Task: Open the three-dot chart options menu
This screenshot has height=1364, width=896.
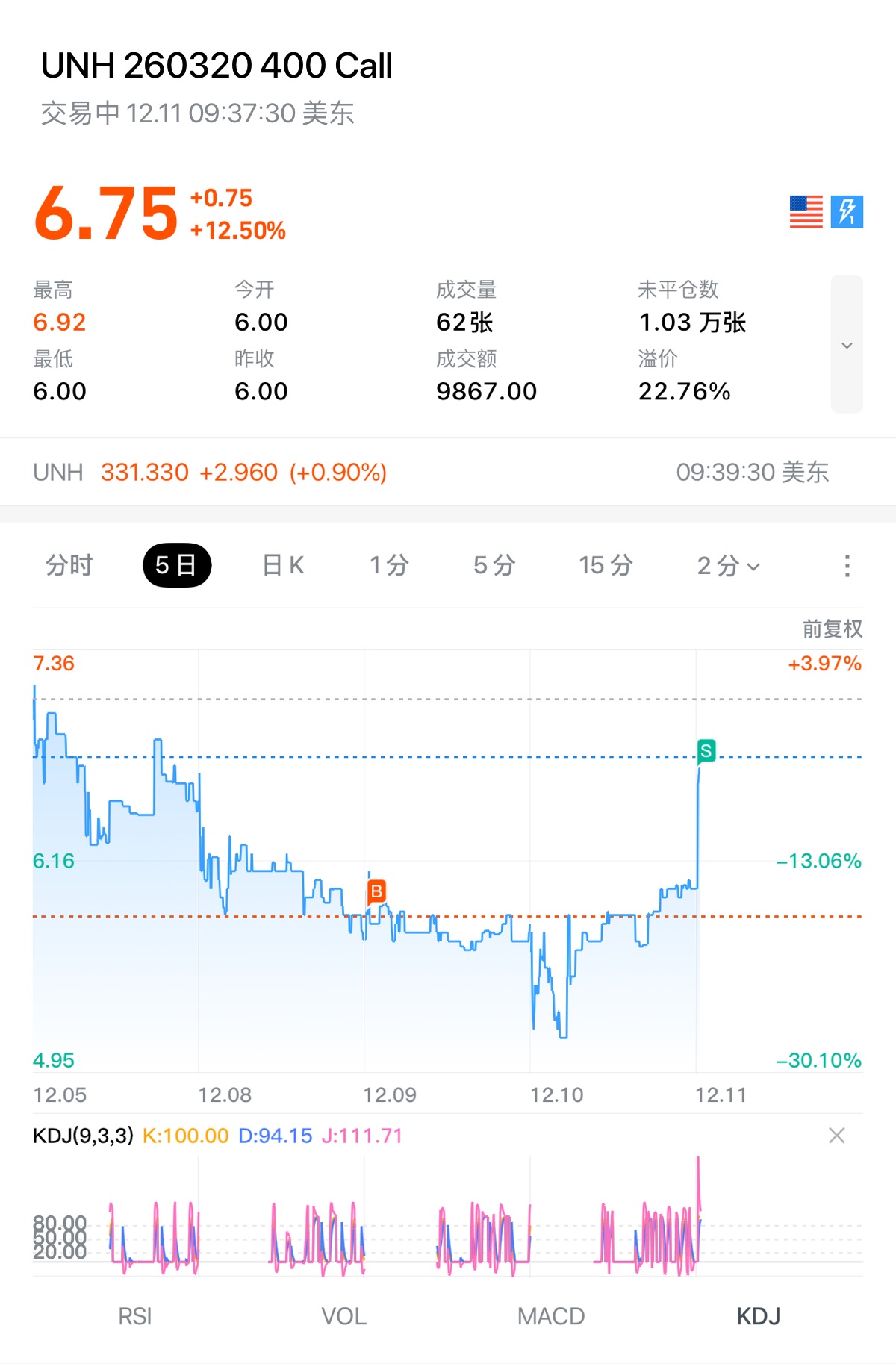Action: pyautogui.click(x=847, y=566)
